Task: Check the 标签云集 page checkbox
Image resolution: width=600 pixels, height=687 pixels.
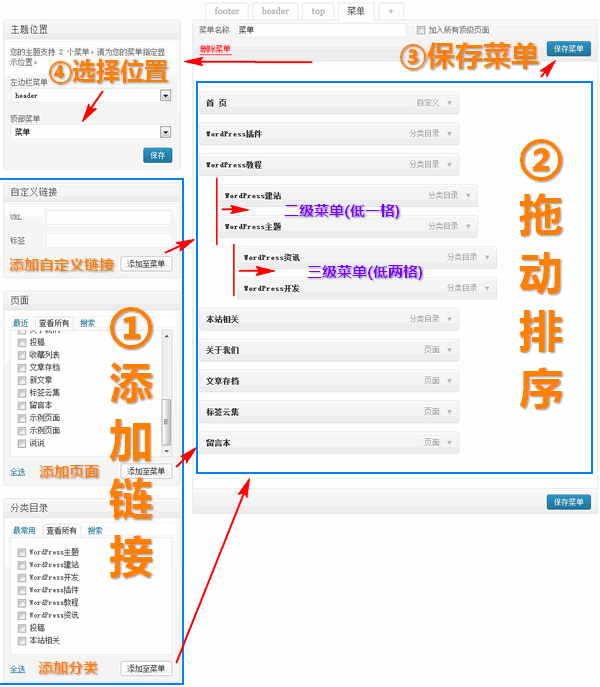Action: [21, 393]
